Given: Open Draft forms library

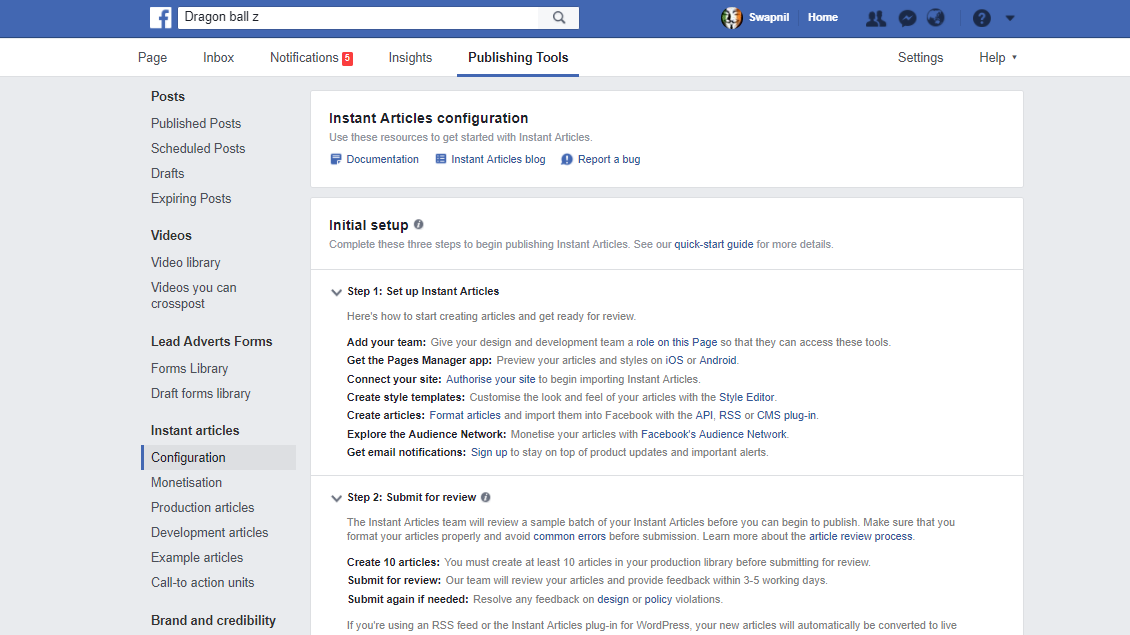Looking at the screenshot, I should pyautogui.click(x=200, y=394).
